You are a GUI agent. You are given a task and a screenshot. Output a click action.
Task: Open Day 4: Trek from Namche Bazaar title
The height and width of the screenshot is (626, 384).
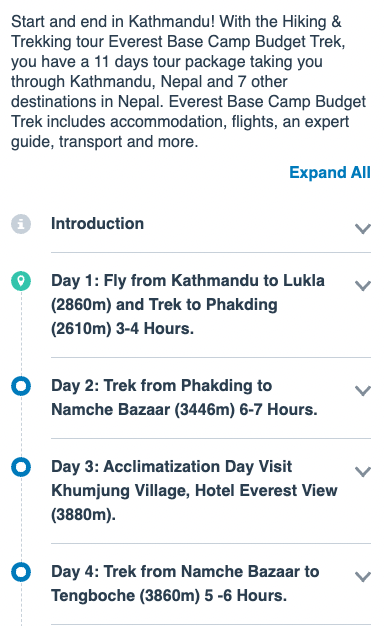click(x=185, y=583)
